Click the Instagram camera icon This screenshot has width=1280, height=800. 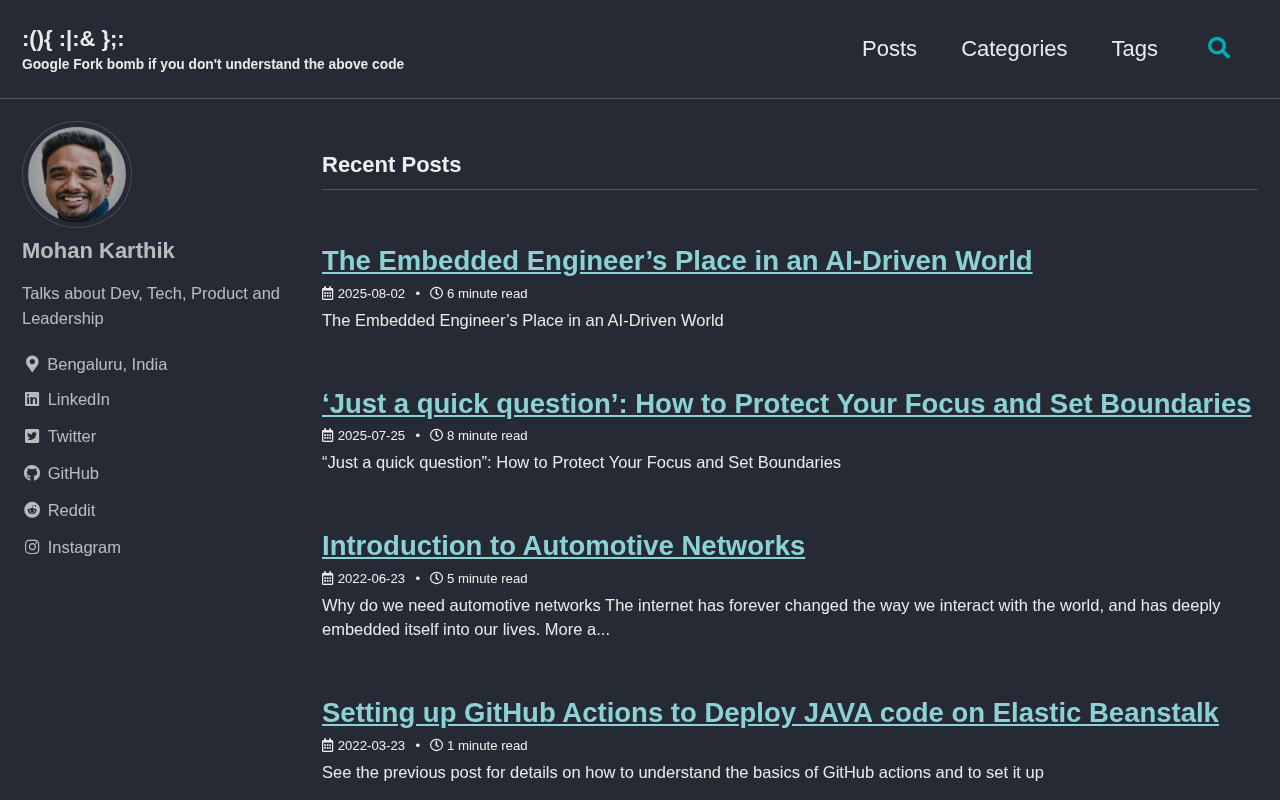click(32, 547)
